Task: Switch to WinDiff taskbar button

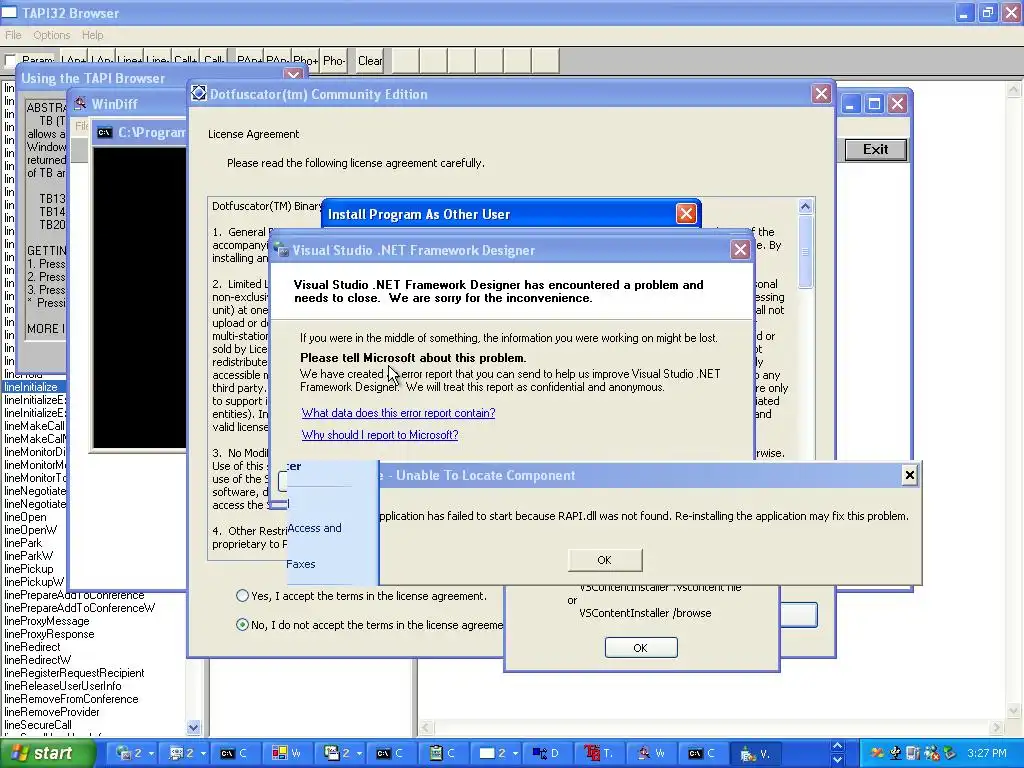Action: 652,753
